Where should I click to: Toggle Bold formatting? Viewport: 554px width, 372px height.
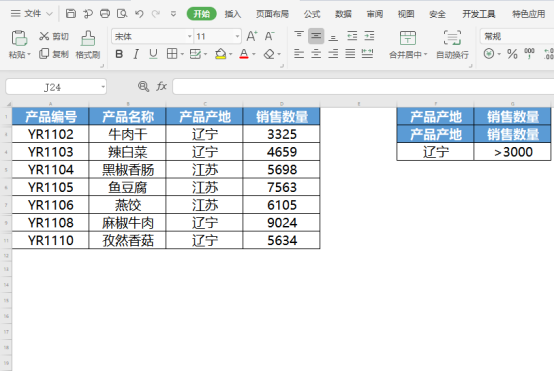(x=119, y=54)
